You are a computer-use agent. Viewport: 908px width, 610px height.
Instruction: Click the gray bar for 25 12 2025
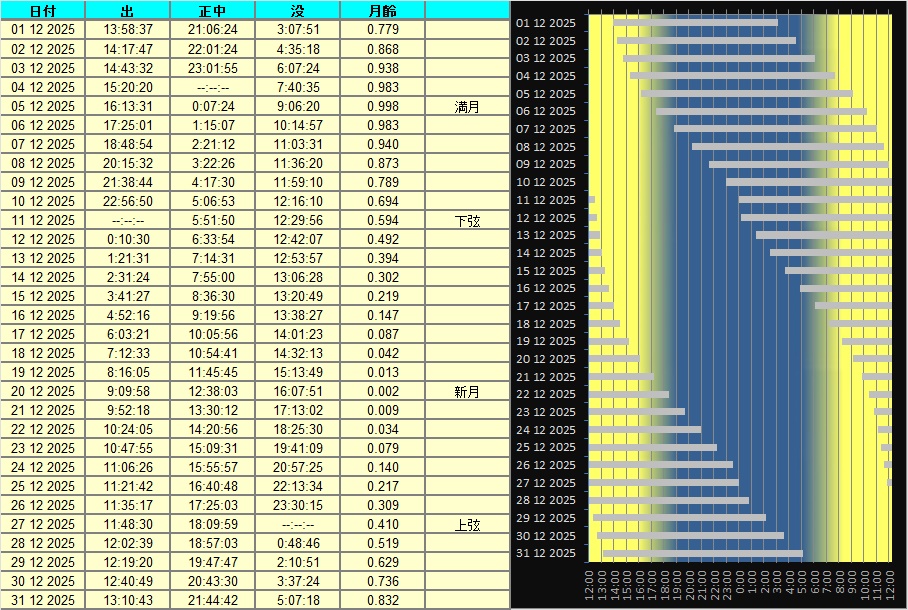coord(652,447)
